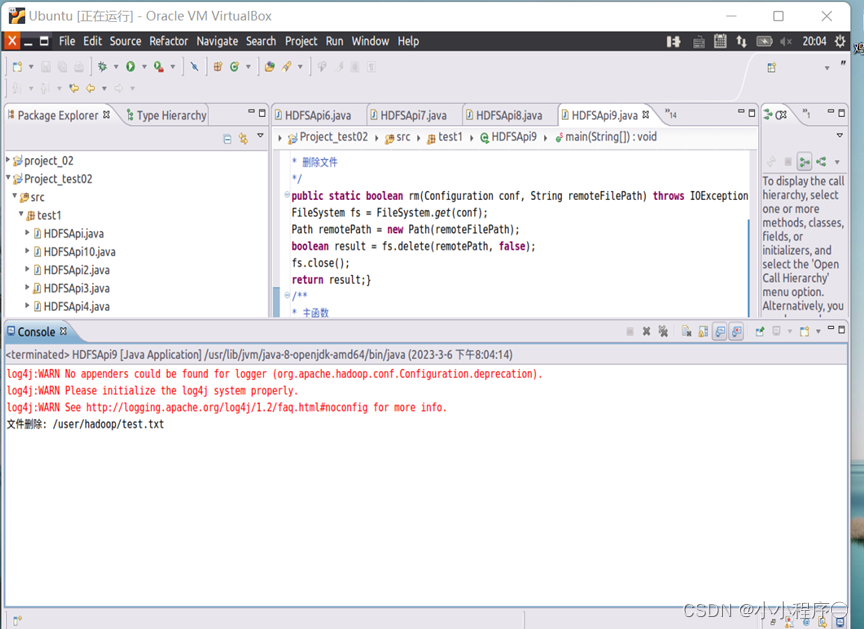Switch to the HDFSApi7.java editor tab

[x=413, y=115]
